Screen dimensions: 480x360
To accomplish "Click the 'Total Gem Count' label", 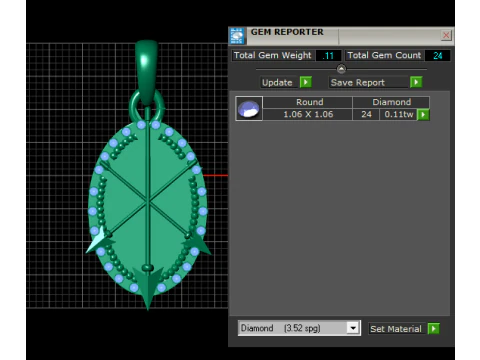I will point(384,55).
